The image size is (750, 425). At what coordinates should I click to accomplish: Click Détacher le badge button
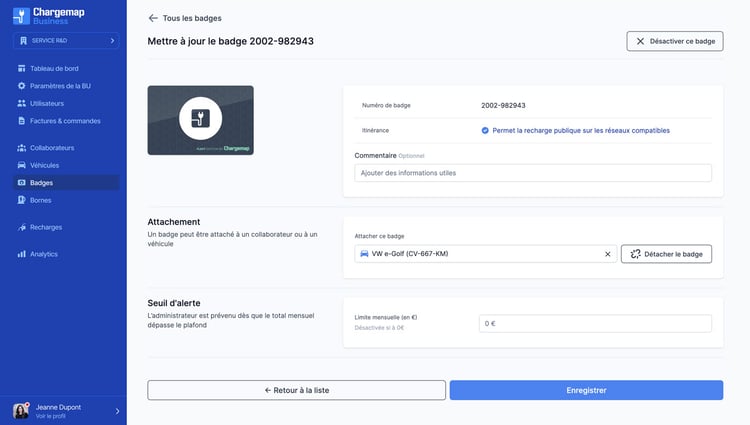coord(666,254)
